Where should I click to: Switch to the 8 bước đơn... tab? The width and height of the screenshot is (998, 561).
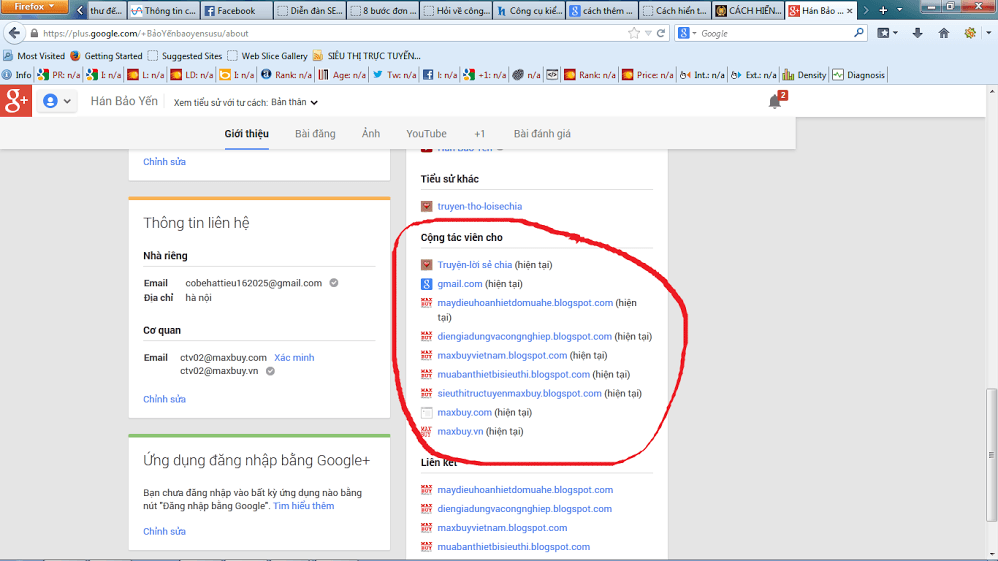tap(383, 11)
